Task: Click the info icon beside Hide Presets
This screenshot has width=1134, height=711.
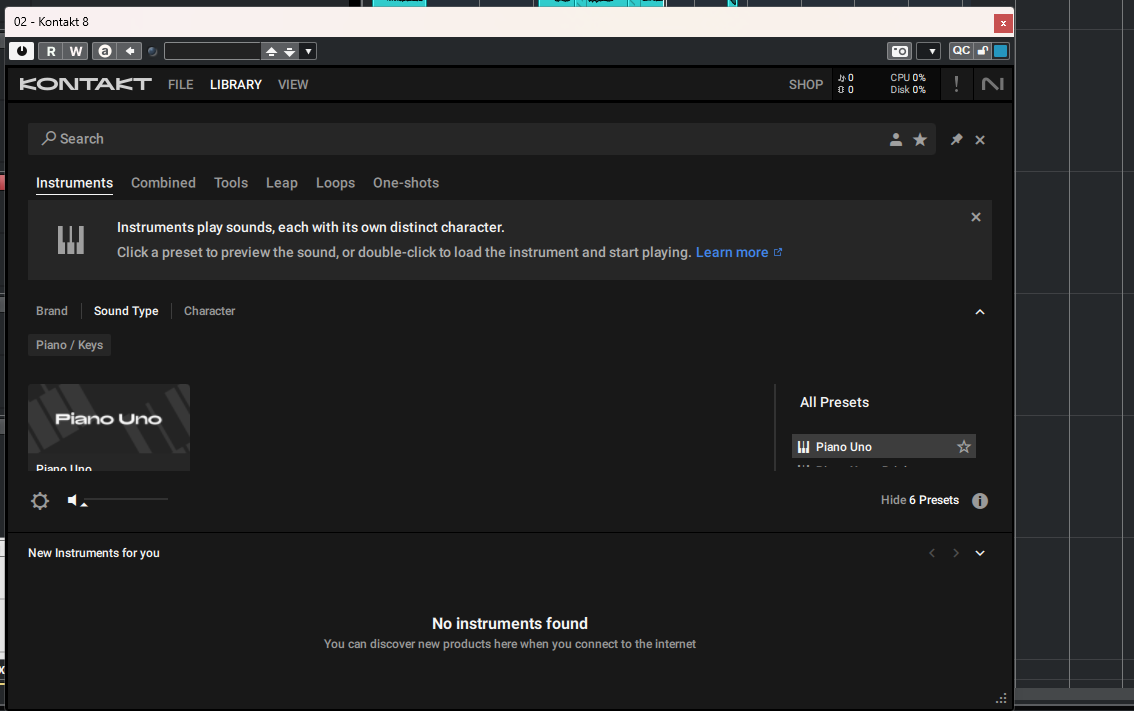Action: pos(980,501)
